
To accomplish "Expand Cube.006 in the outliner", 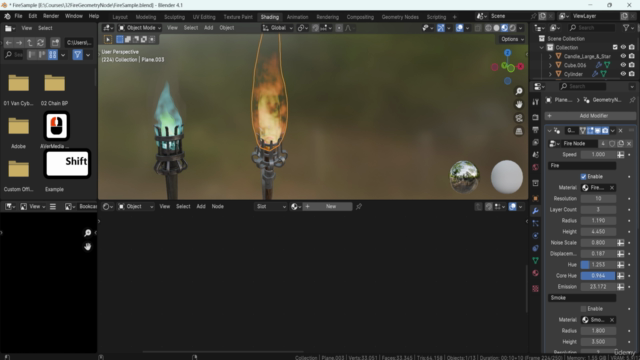I will [550, 65].
